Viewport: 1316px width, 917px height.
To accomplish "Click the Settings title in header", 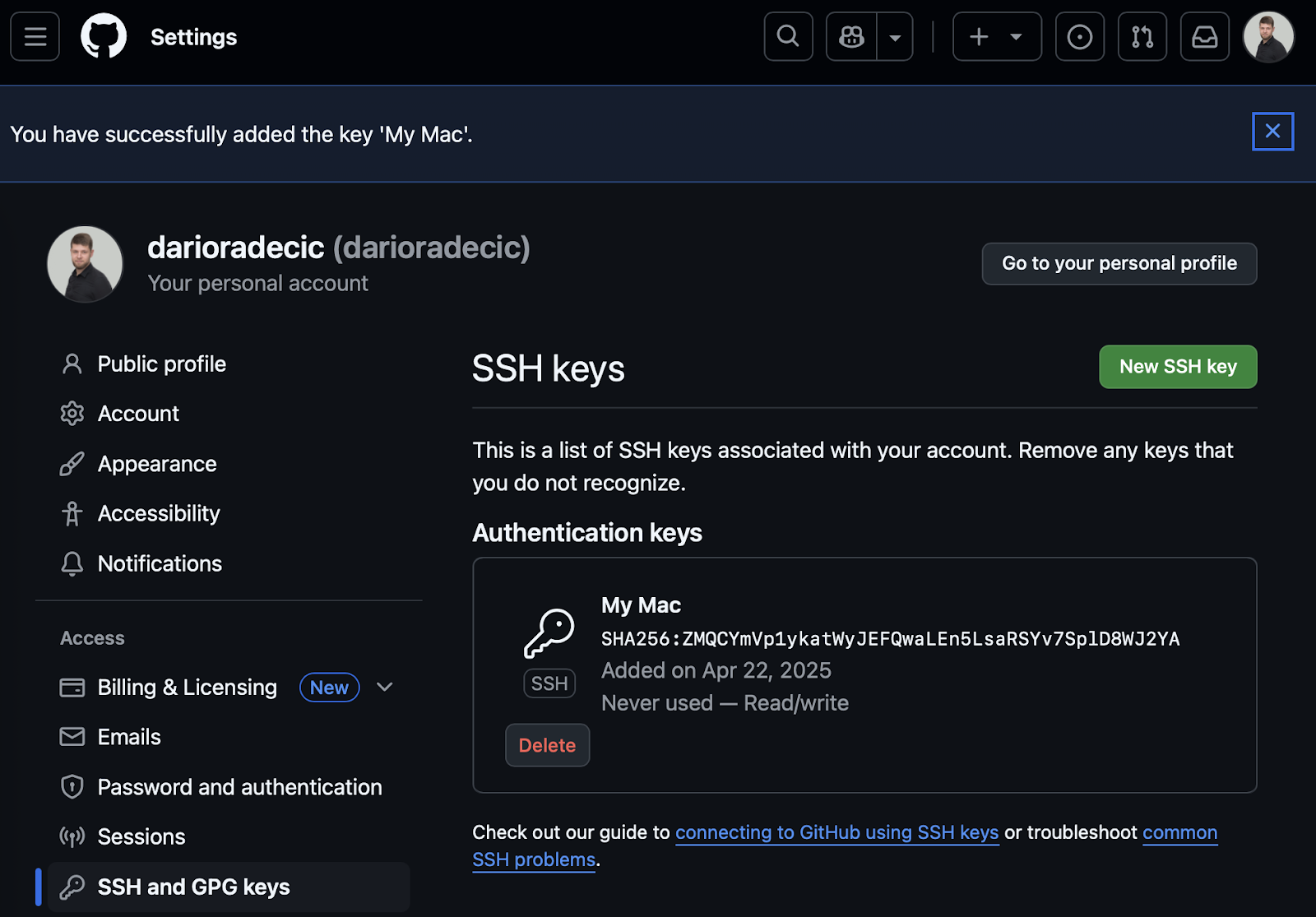I will pyautogui.click(x=194, y=37).
